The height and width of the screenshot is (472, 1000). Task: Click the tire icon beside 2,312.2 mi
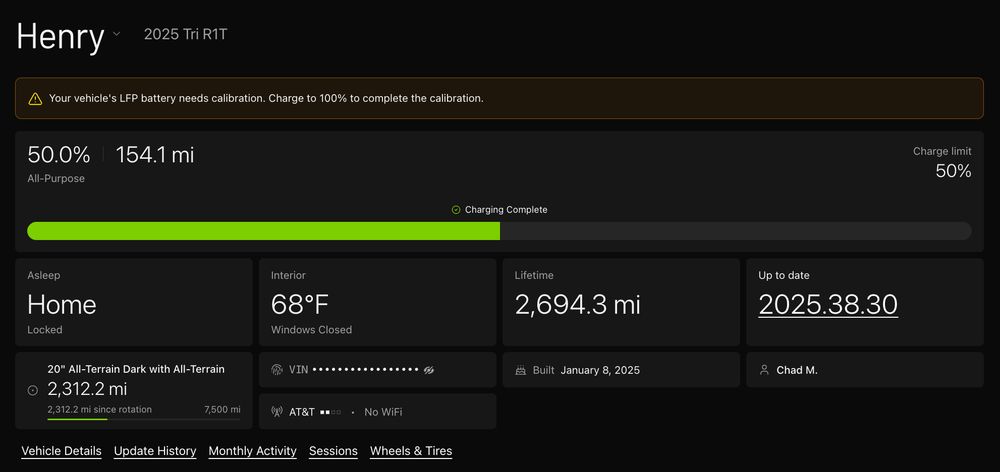point(33,389)
